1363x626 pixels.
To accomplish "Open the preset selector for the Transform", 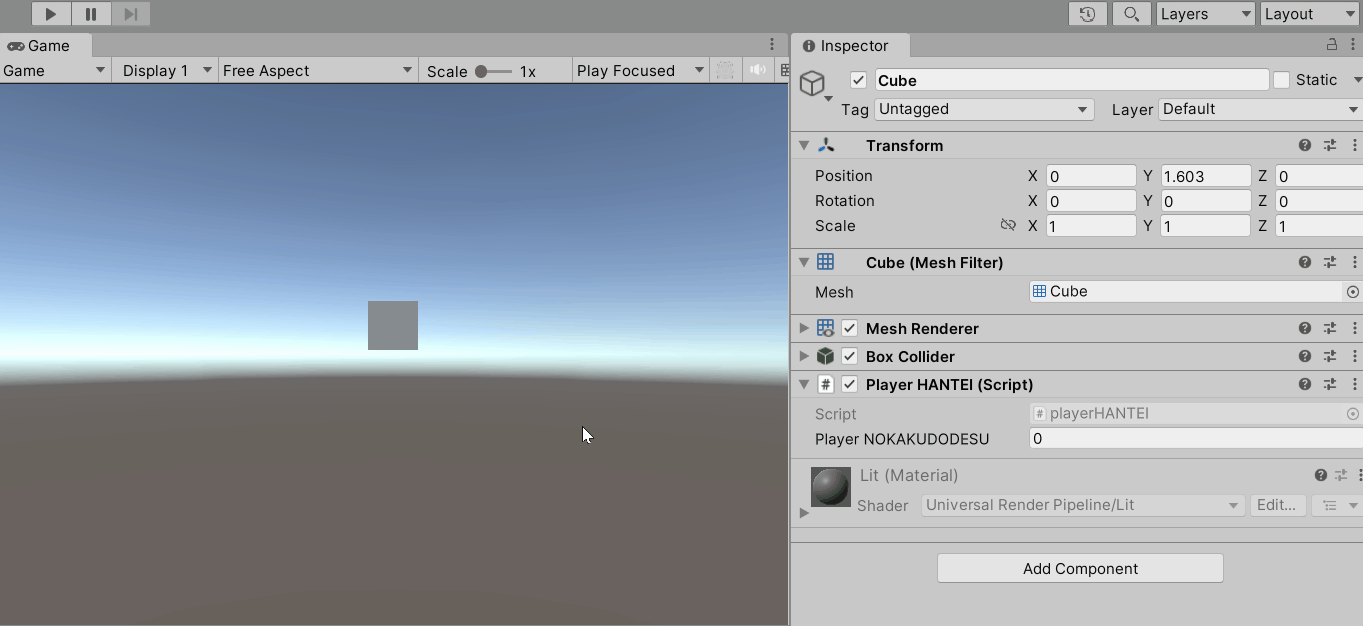I will point(1329,145).
